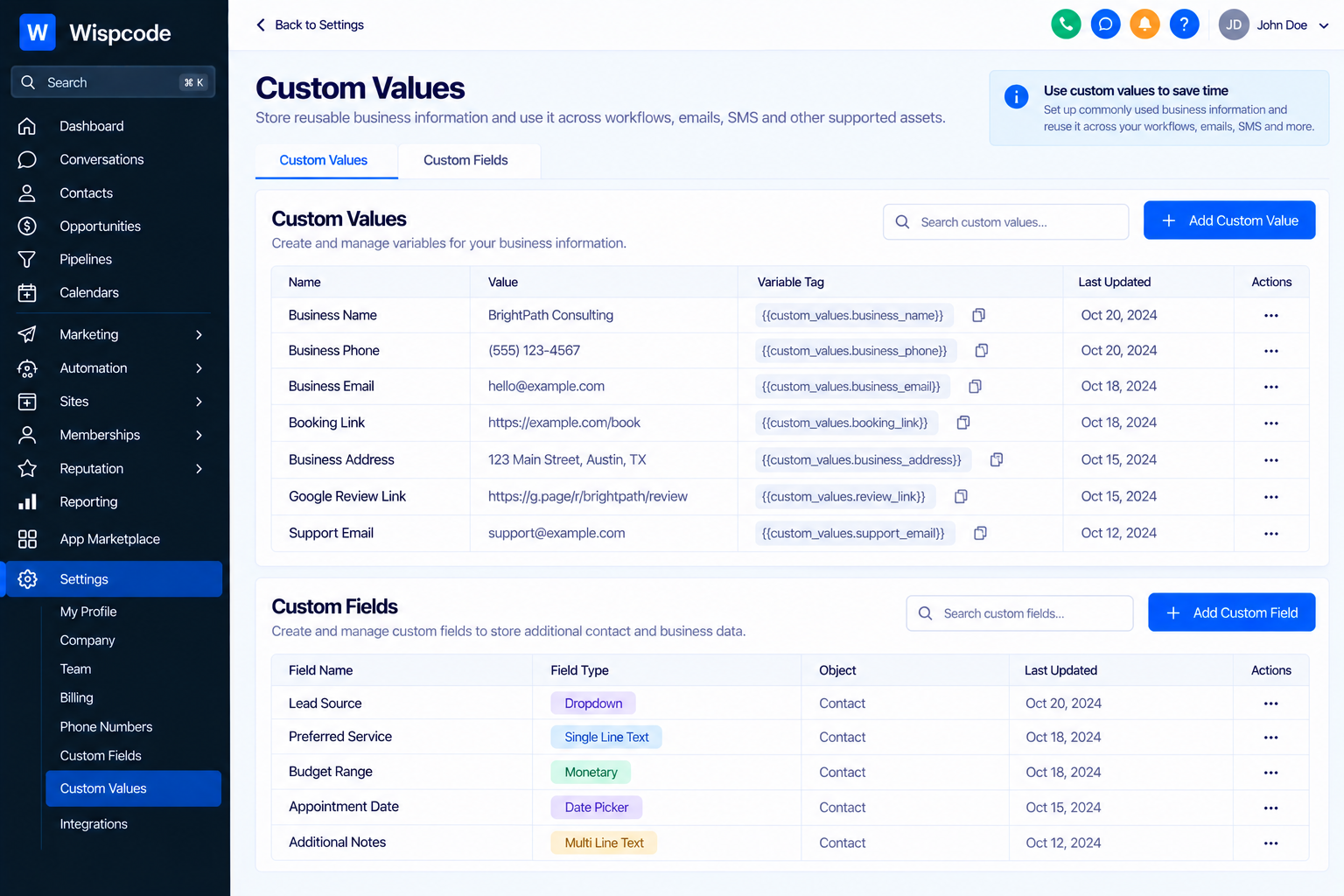Image resolution: width=1344 pixels, height=896 pixels.
Task: Copy the review_link variable tag
Action: pos(961,496)
